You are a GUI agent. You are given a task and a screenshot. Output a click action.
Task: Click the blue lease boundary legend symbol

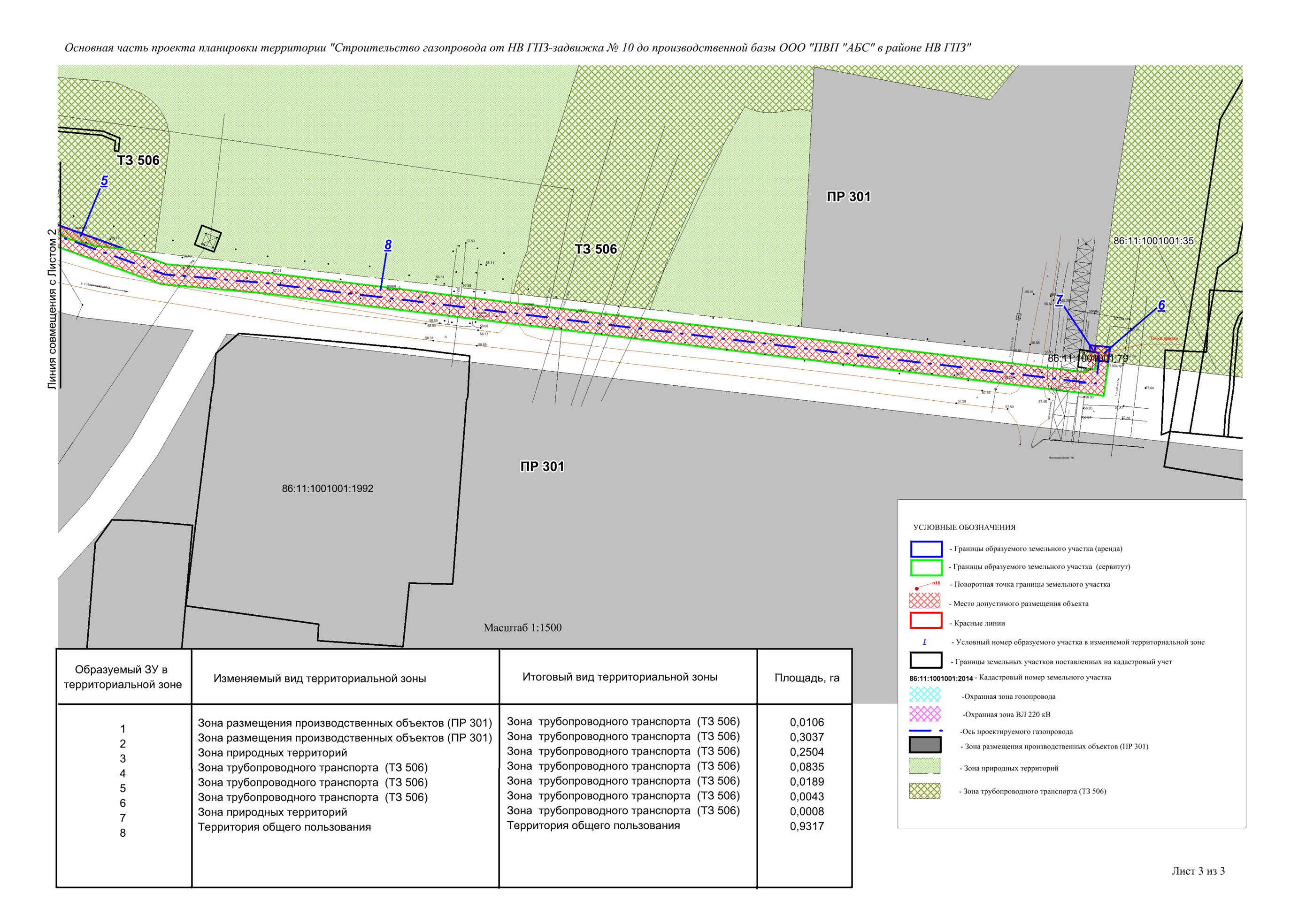926,549
